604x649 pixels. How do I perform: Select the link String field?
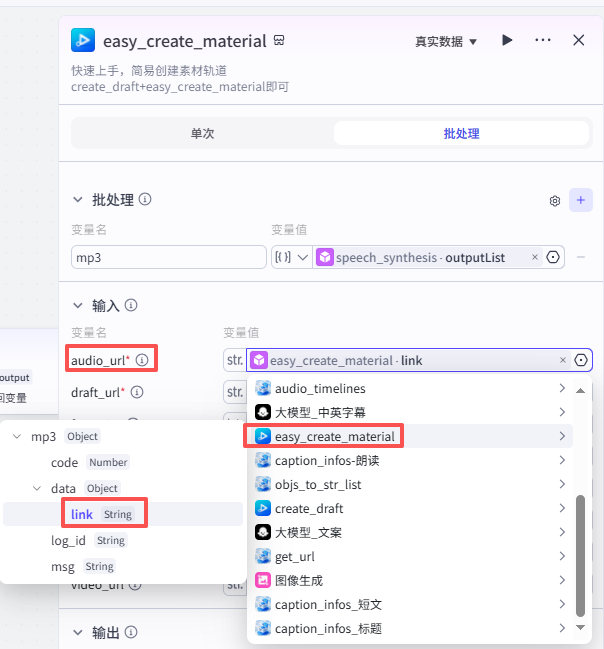coord(82,514)
